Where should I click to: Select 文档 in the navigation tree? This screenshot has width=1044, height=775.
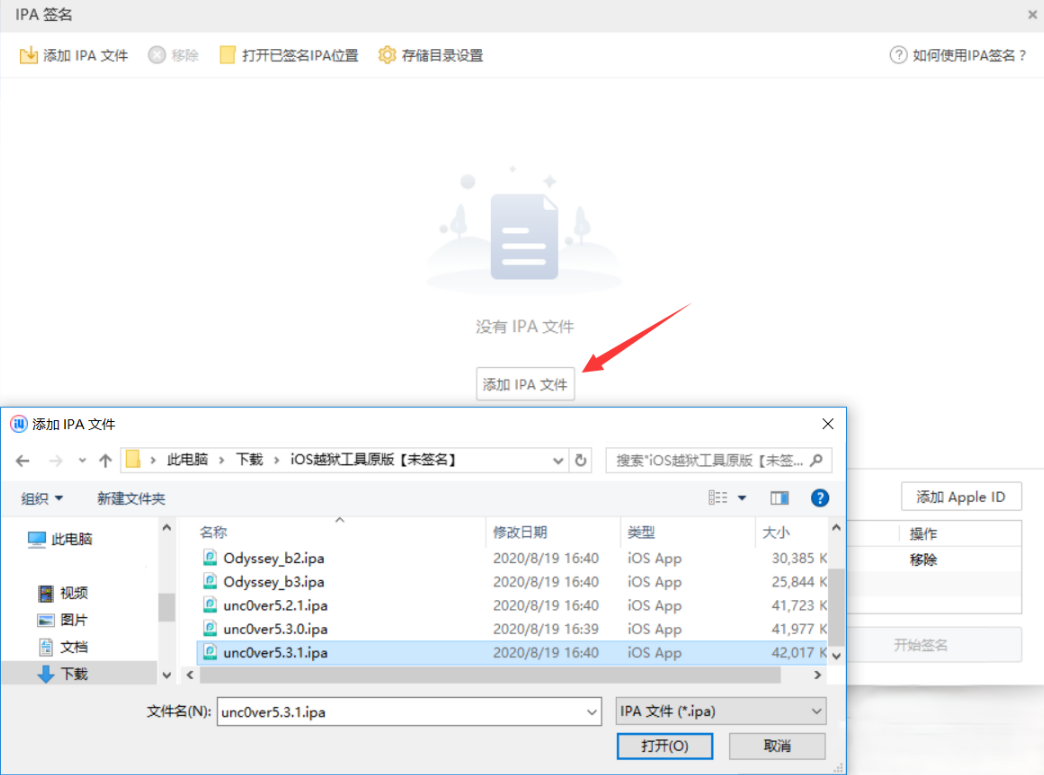(63, 647)
